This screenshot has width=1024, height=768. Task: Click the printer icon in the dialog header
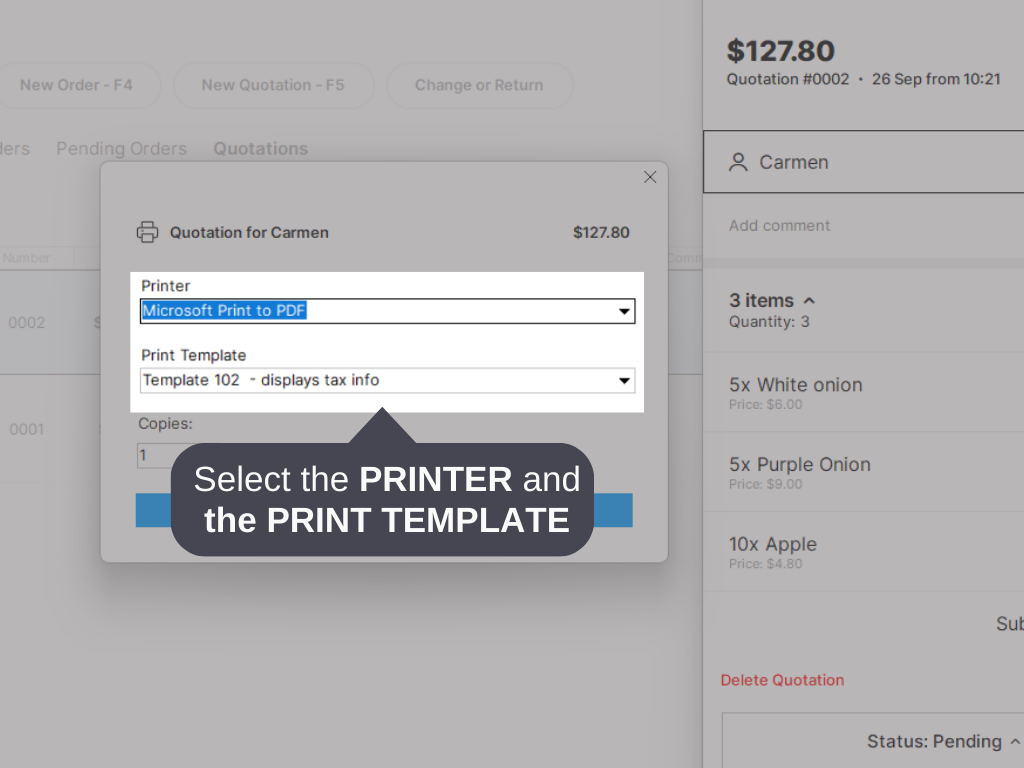pyautogui.click(x=148, y=231)
